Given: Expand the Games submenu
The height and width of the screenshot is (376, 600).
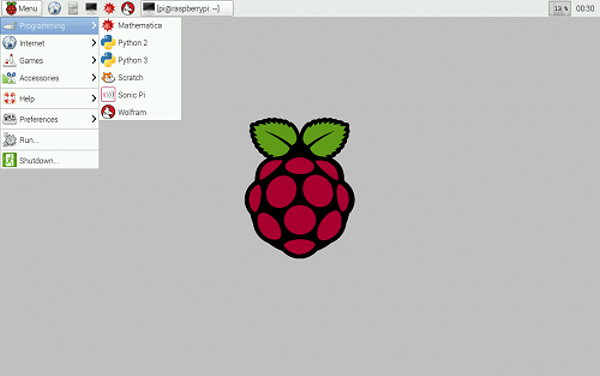Looking at the screenshot, I should (49, 60).
